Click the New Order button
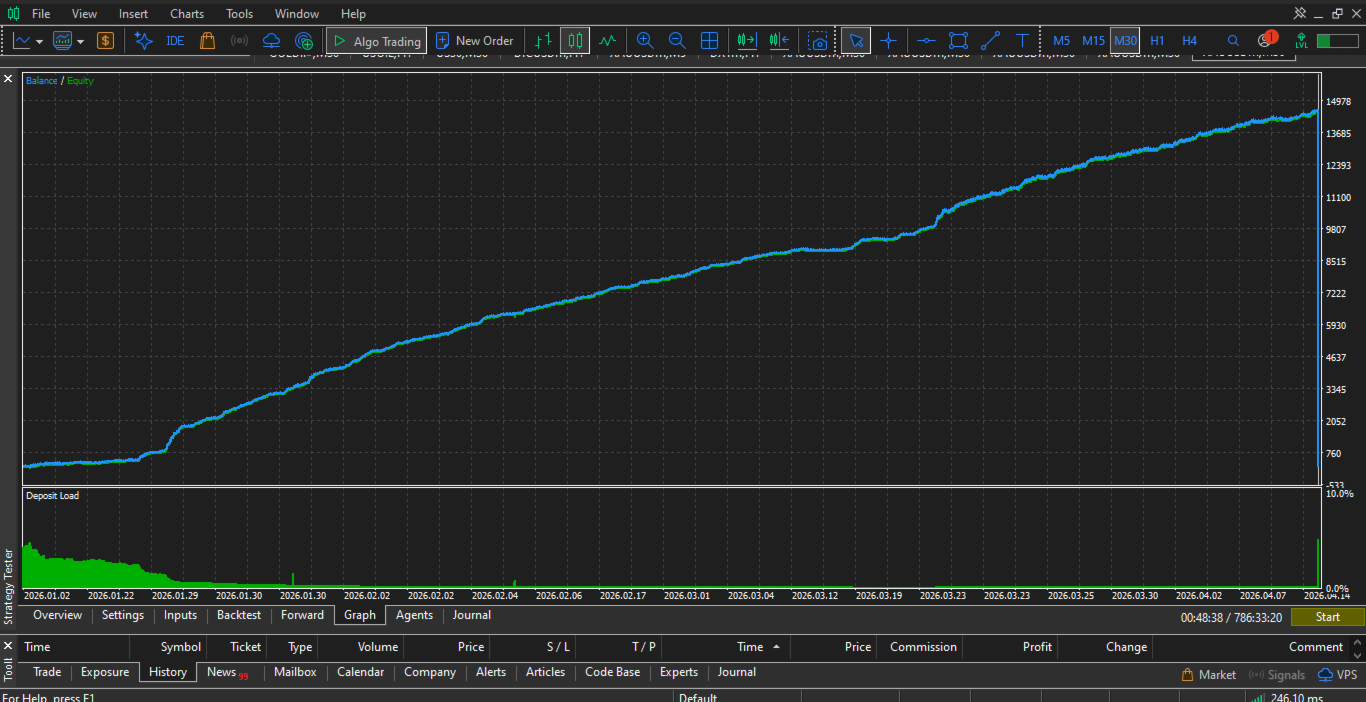 tap(475, 41)
